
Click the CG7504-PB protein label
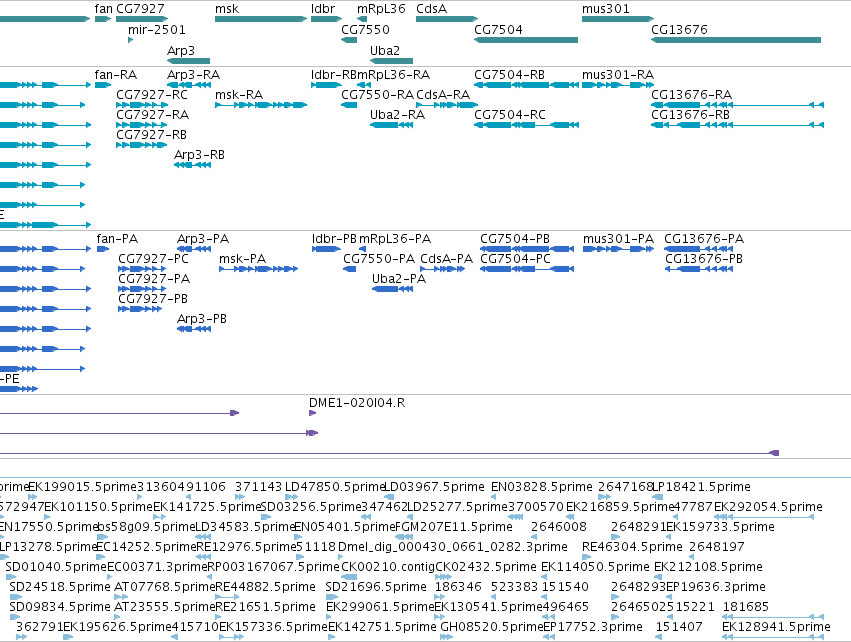coord(515,239)
